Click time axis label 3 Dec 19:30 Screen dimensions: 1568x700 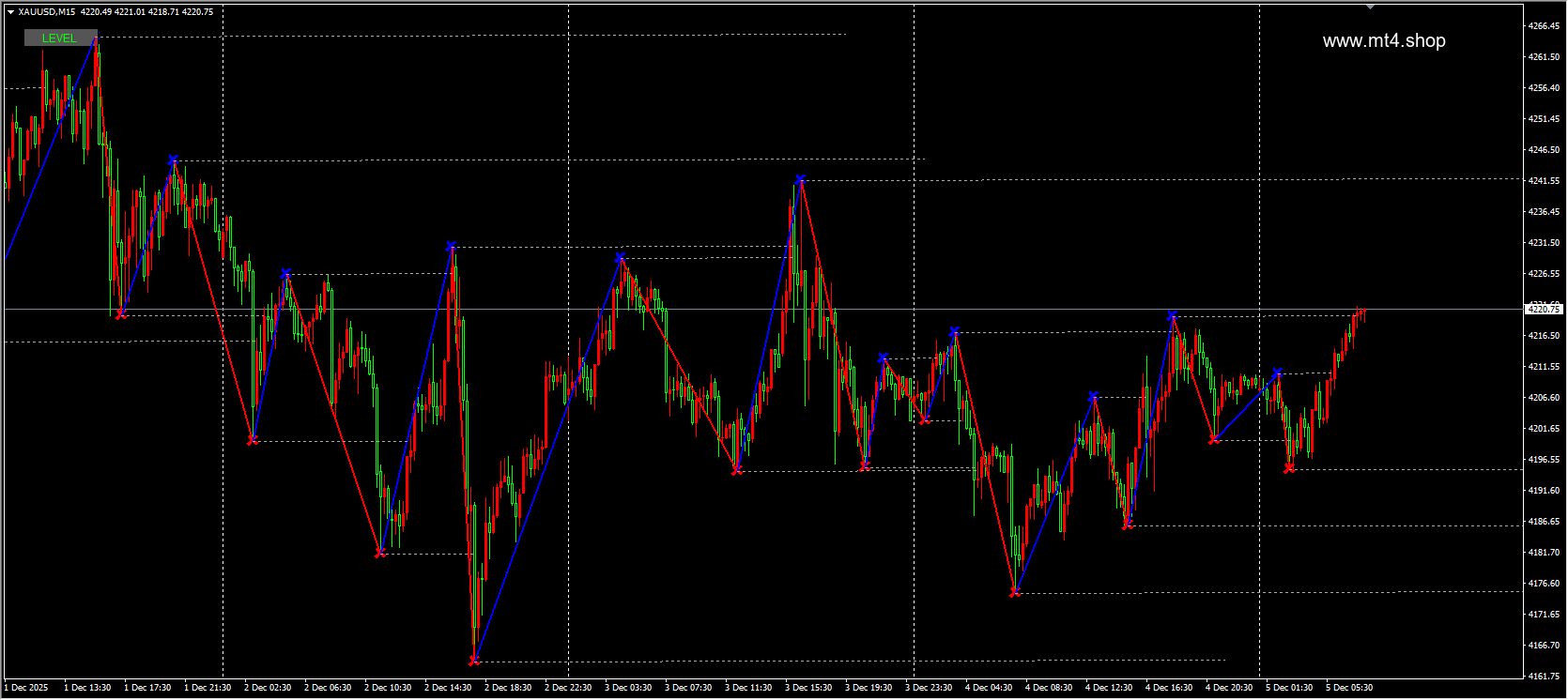869,688
